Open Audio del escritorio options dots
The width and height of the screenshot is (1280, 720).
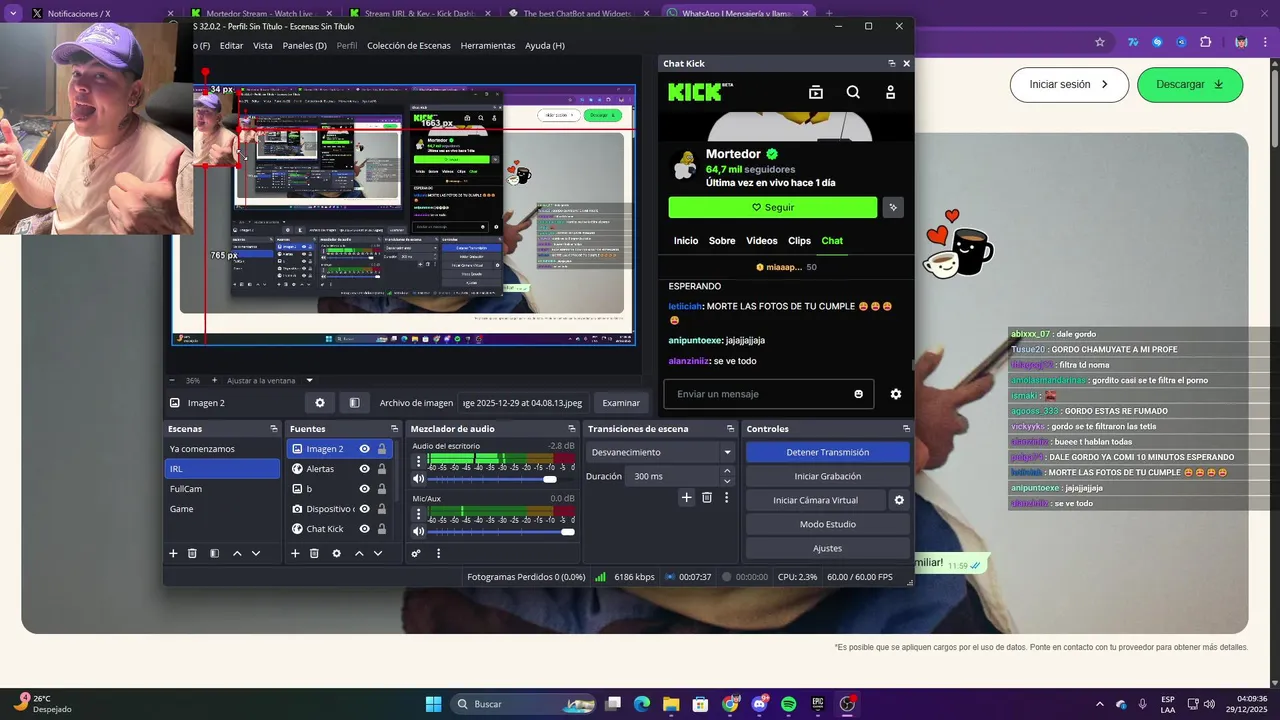coord(416,462)
